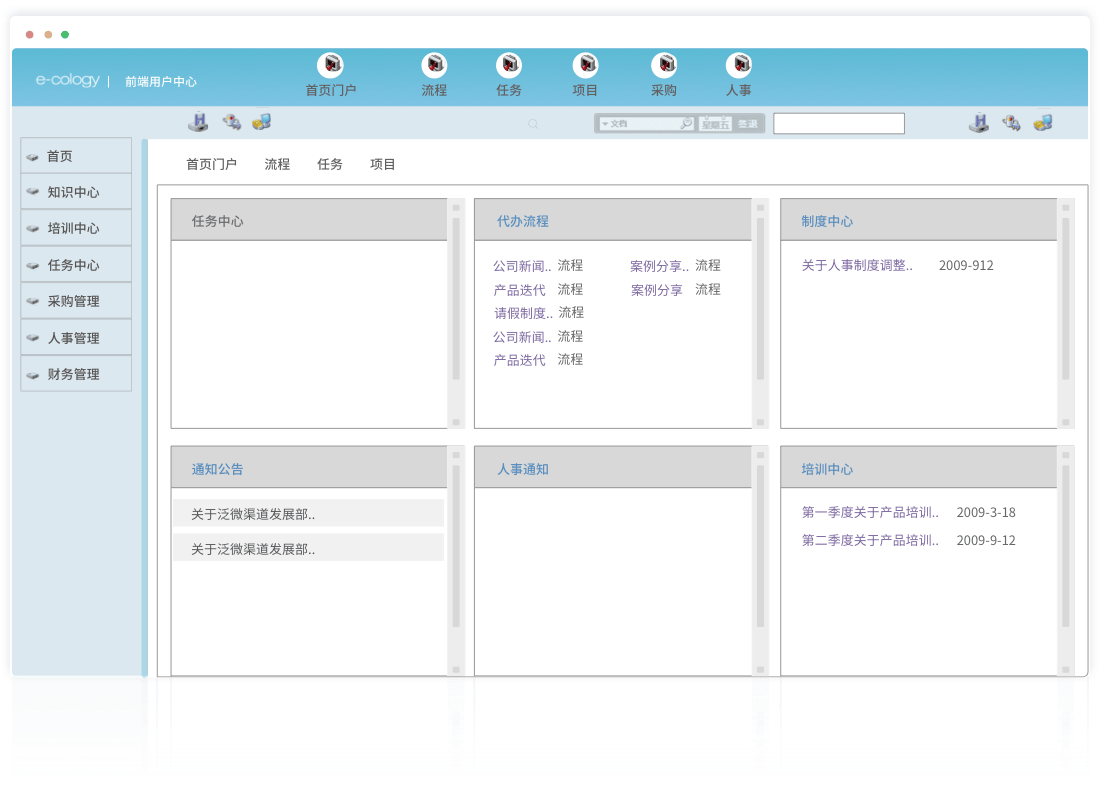Click the 首页门户 icon in the top banner
Image resolution: width=1100 pixels, height=800 pixels.
pos(330,66)
